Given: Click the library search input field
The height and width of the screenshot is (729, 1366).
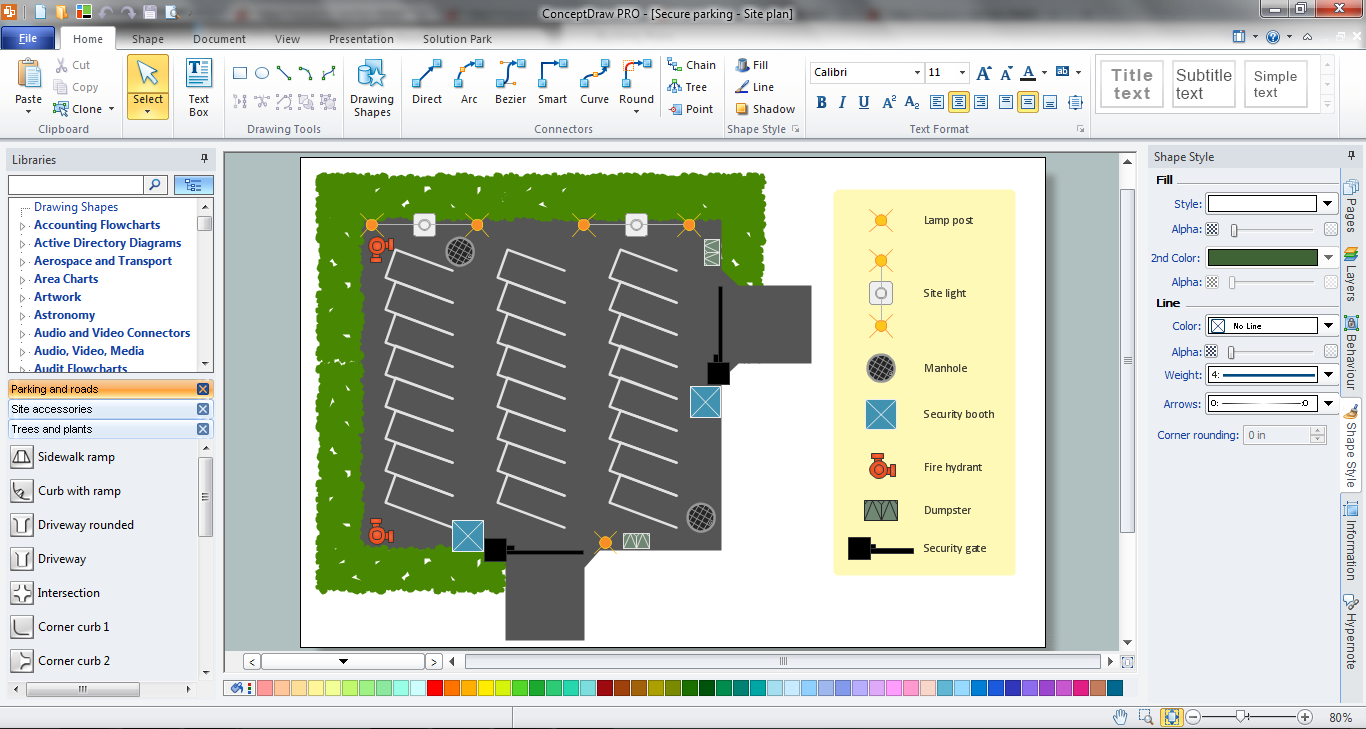Looking at the screenshot, I should click(76, 185).
